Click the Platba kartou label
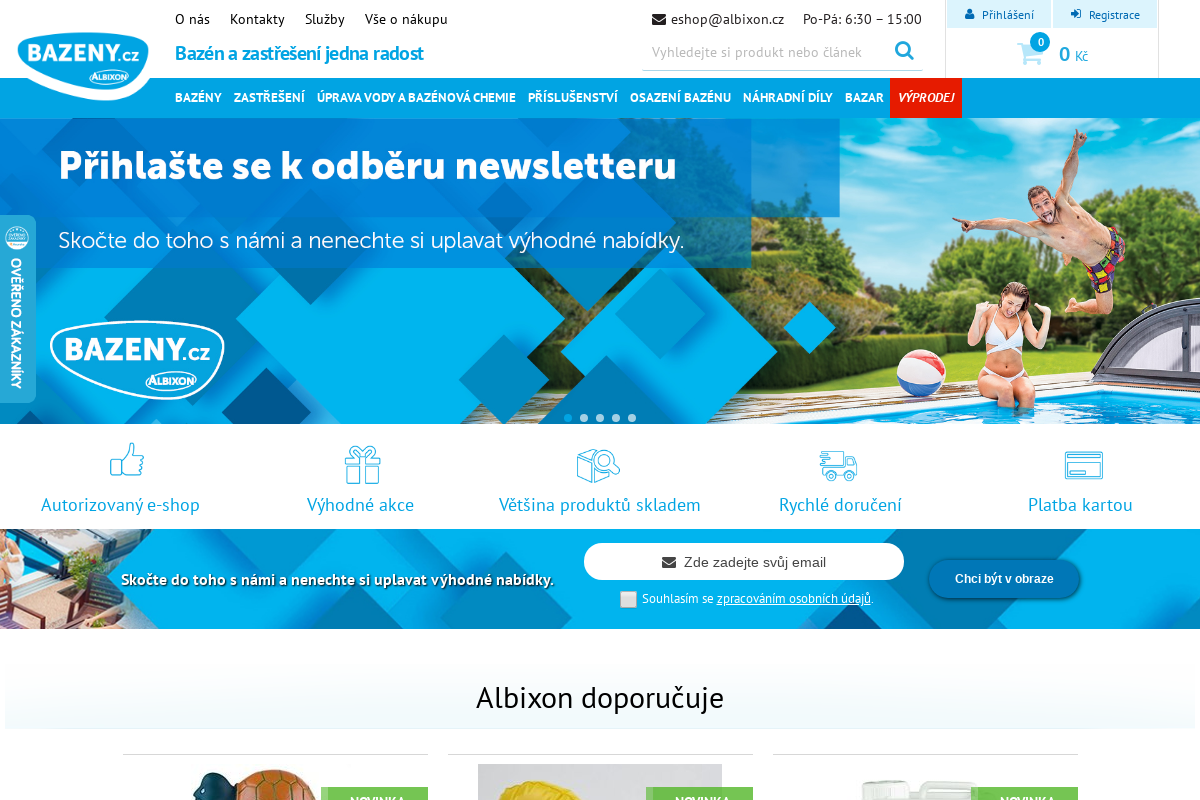The width and height of the screenshot is (1200, 800). pos(1080,505)
